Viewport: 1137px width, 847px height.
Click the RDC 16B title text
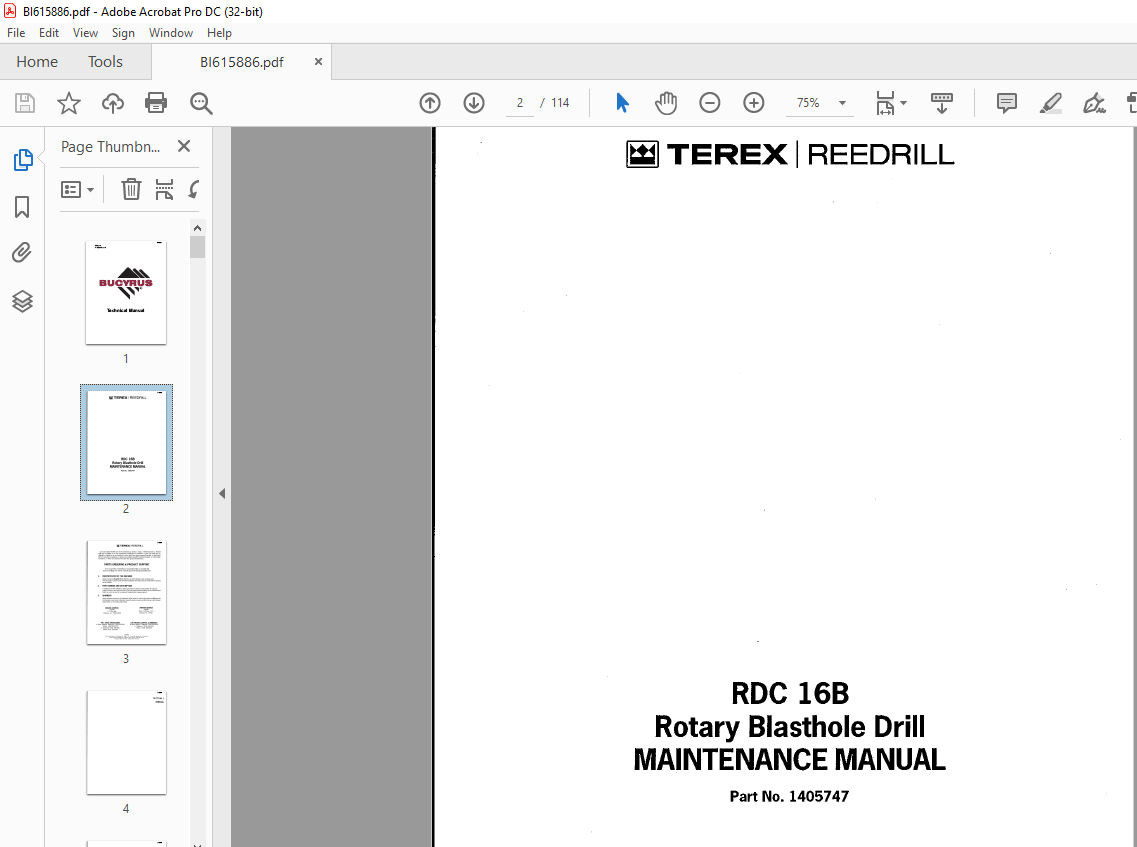pos(790,693)
